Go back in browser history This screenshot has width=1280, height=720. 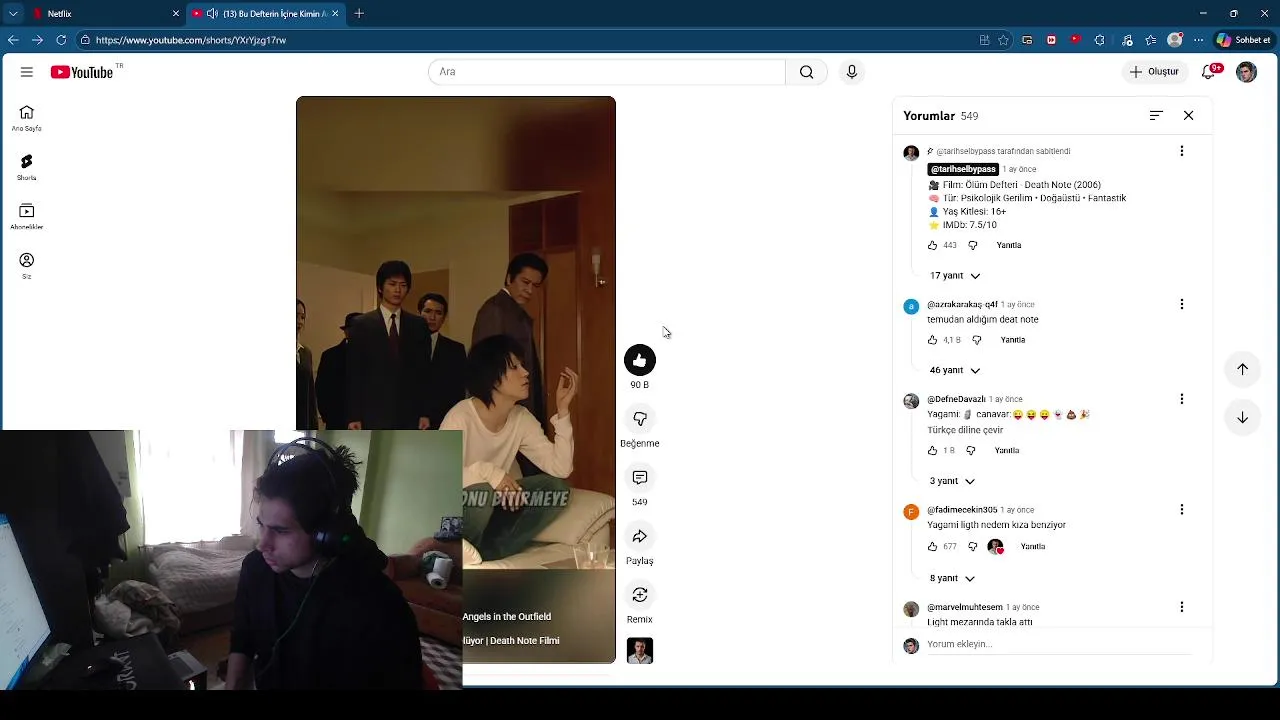point(13,40)
